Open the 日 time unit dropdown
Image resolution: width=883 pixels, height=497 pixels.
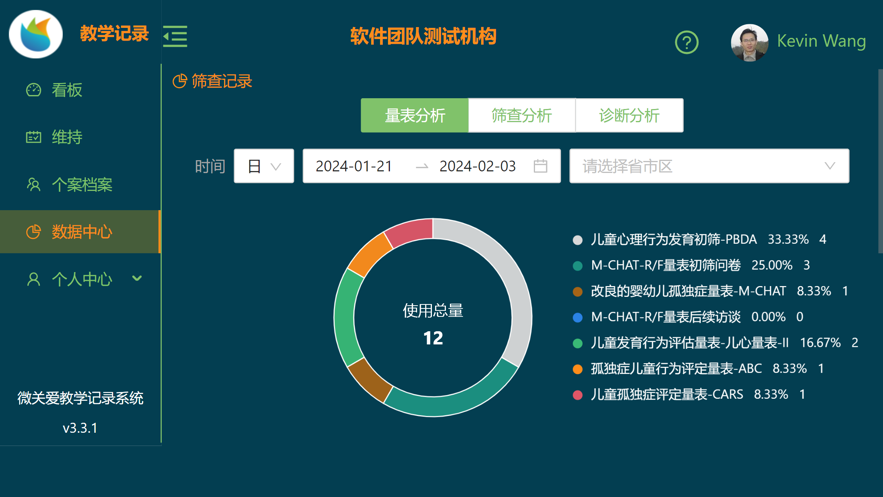point(264,166)
